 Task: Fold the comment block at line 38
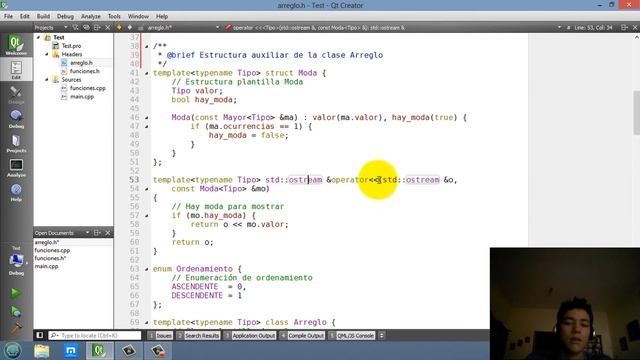pos(147,46)
